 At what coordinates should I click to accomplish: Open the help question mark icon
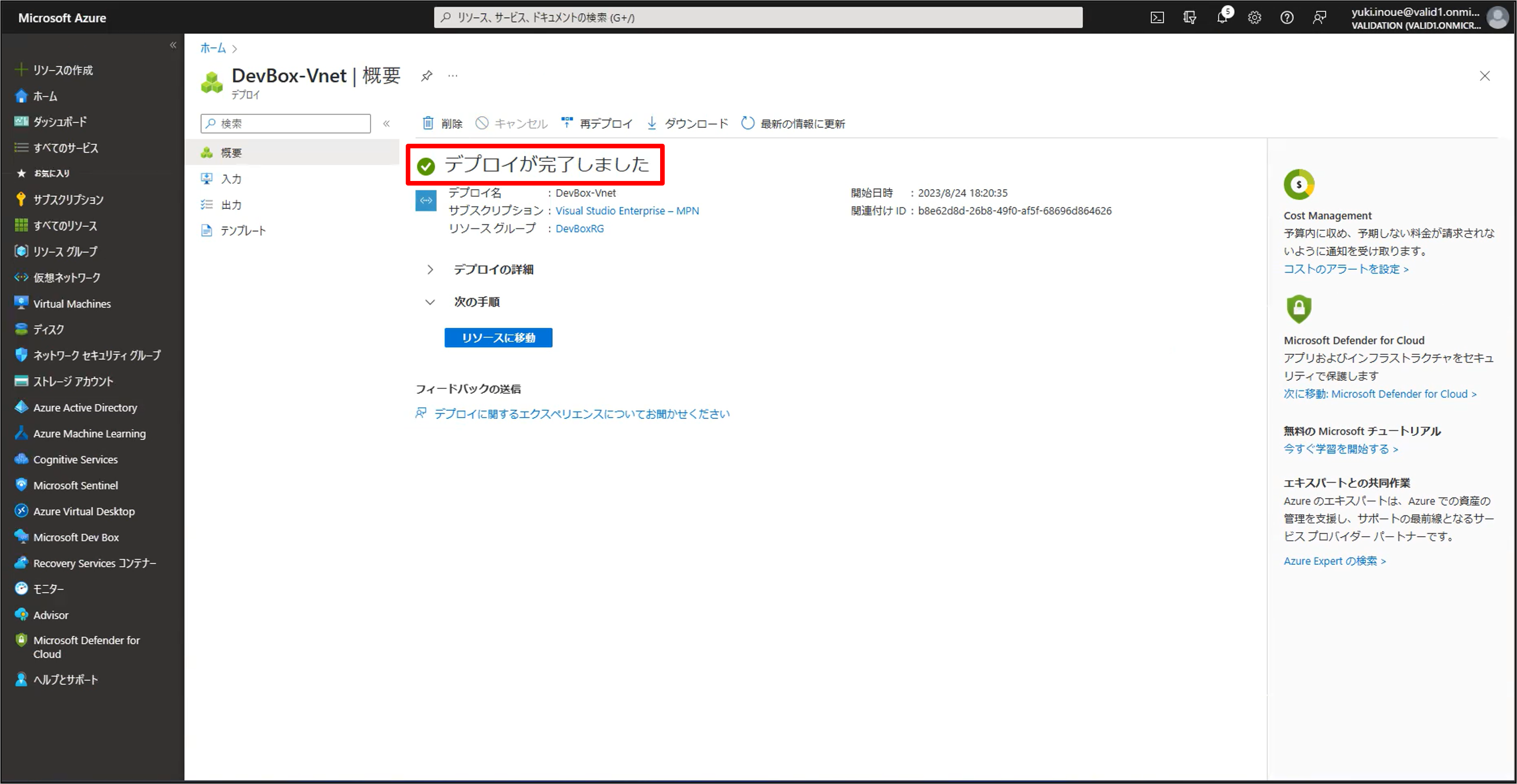coord(1287,18)
